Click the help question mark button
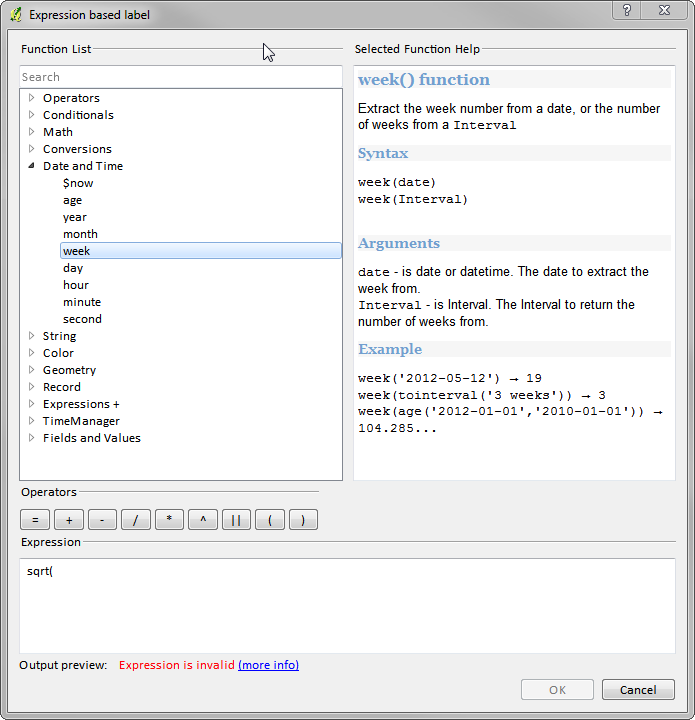Image resolution: width=695 pixels, height=720 pixels. point(627,11)
